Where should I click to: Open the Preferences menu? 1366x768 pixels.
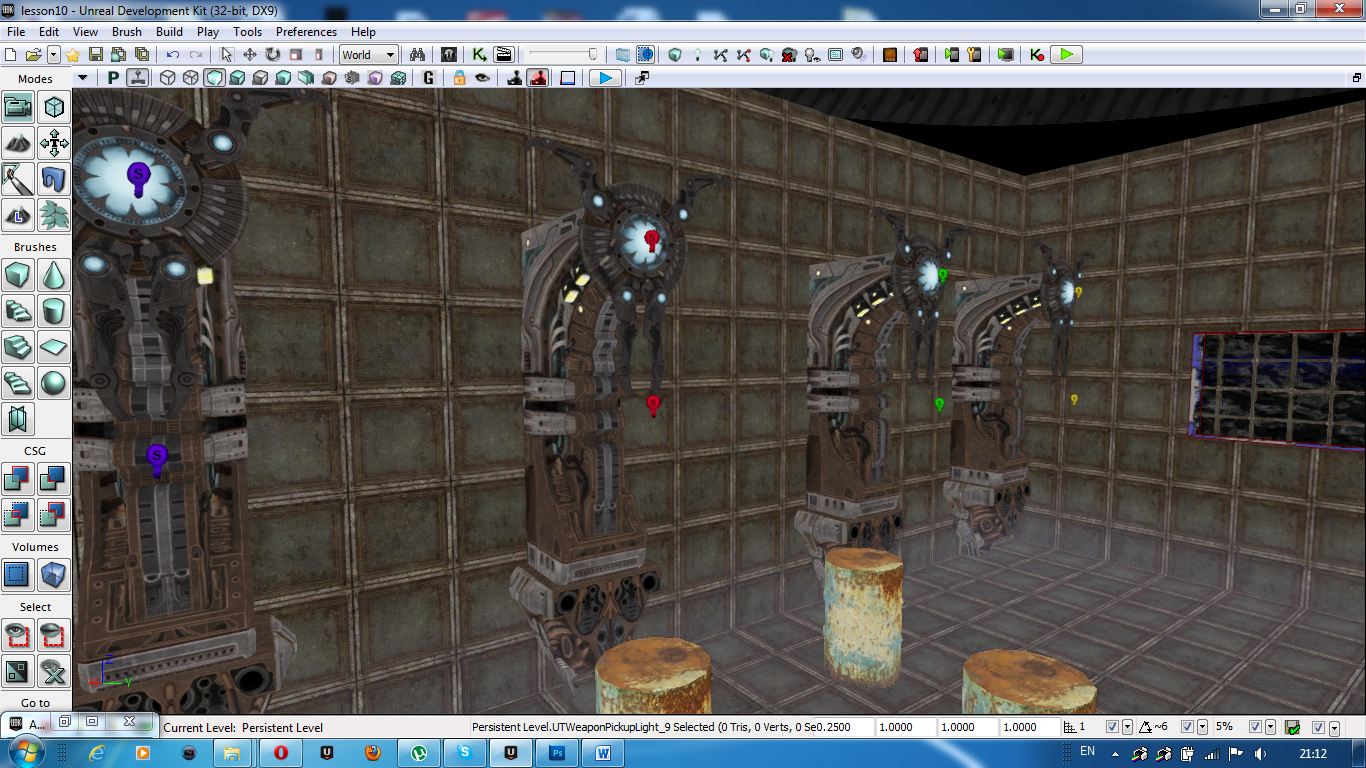point(307,32)
